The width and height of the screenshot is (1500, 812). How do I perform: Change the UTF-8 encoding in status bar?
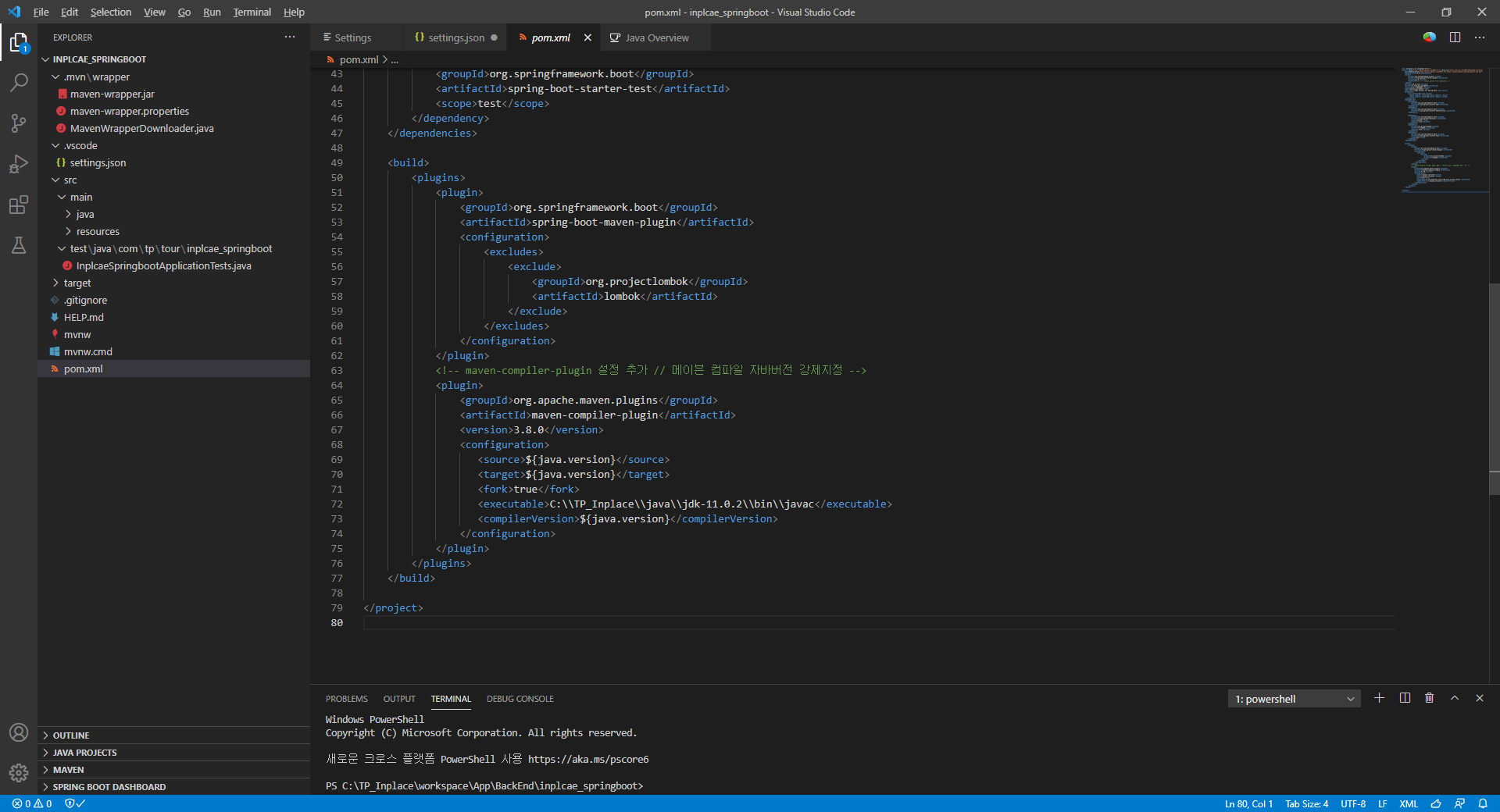pos(1353,803)
